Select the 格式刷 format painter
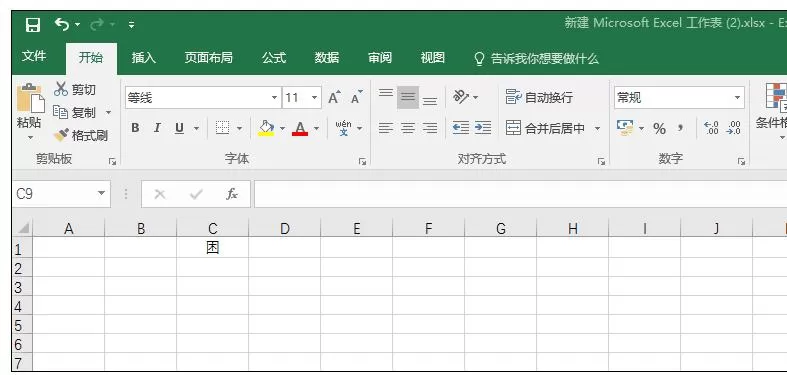Screen dimensions: 787x375 [x=80, y=135]
